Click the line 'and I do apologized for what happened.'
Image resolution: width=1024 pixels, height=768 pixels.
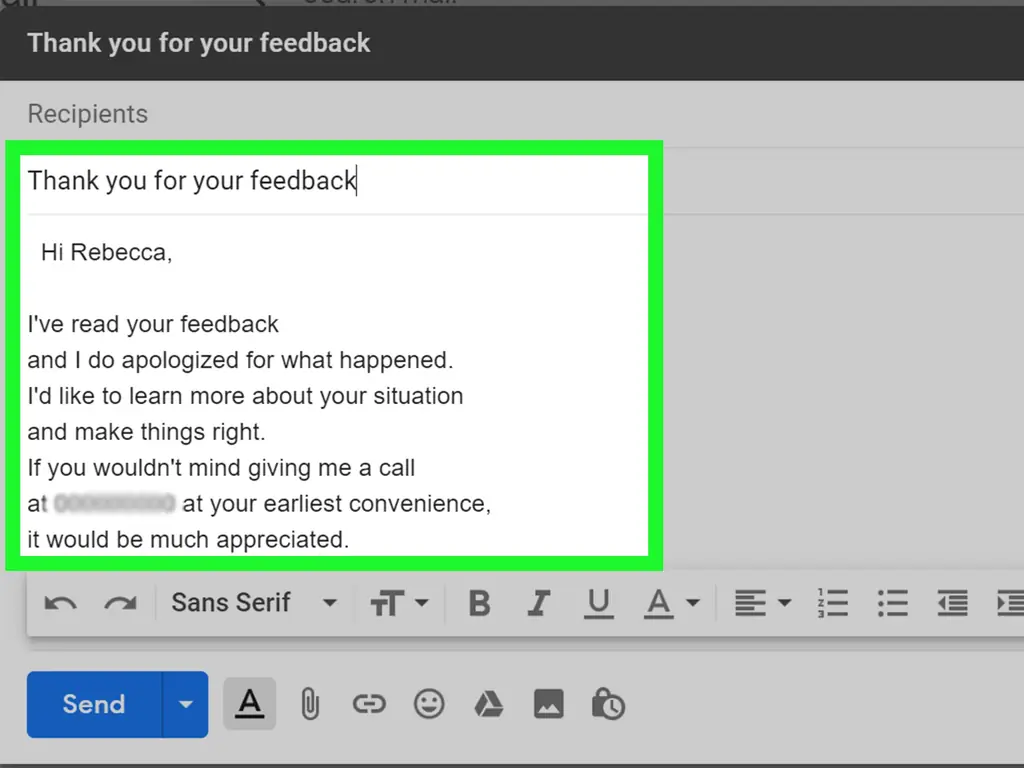240,360
